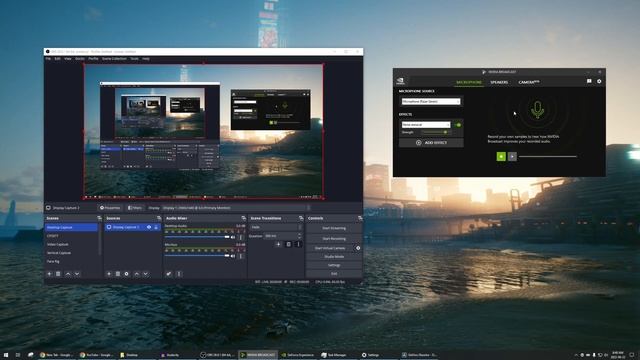Open Desktop Audio three-dot options menu

(x=241, y=237)
